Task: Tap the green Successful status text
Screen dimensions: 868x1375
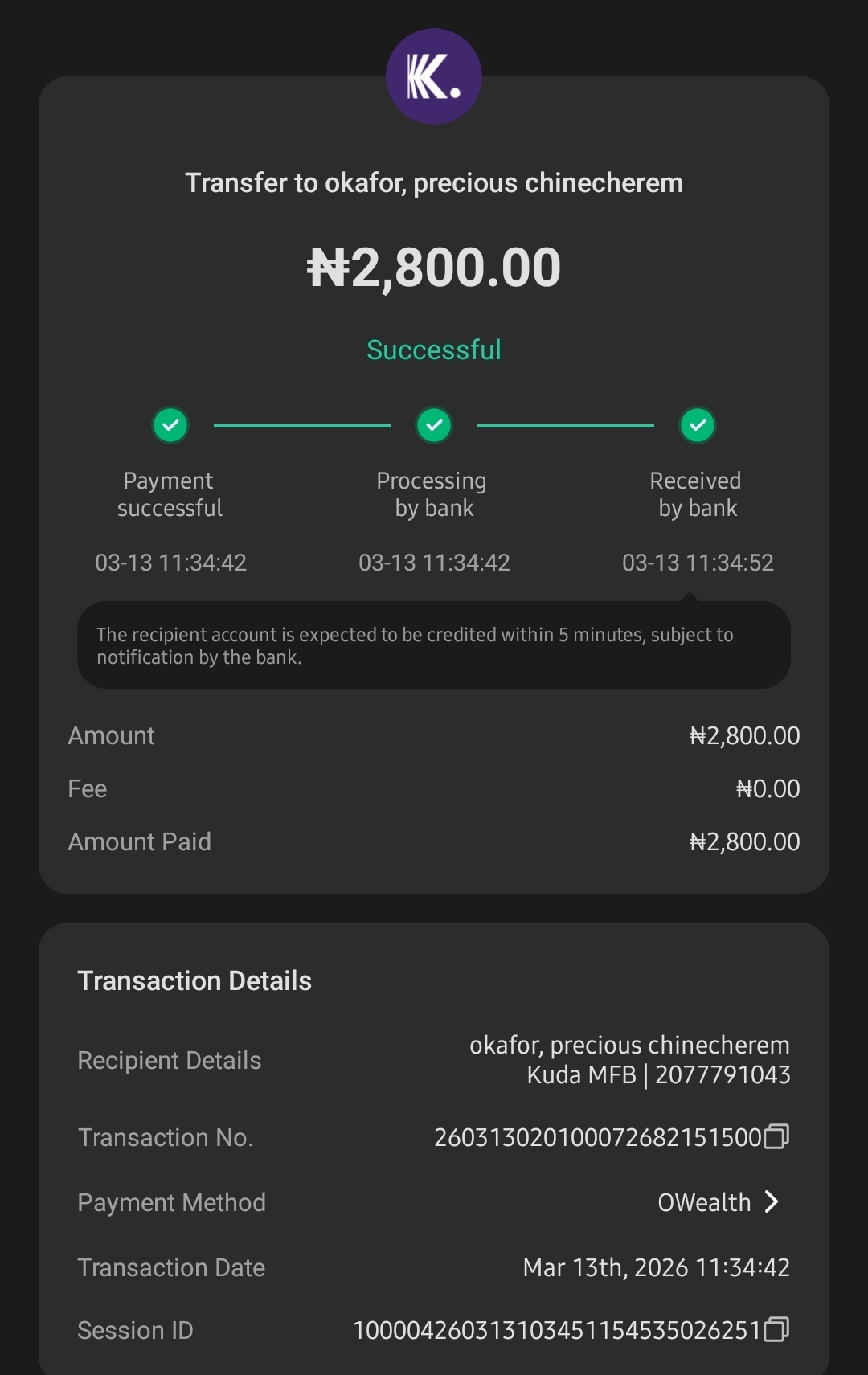Action: [434, 350]
